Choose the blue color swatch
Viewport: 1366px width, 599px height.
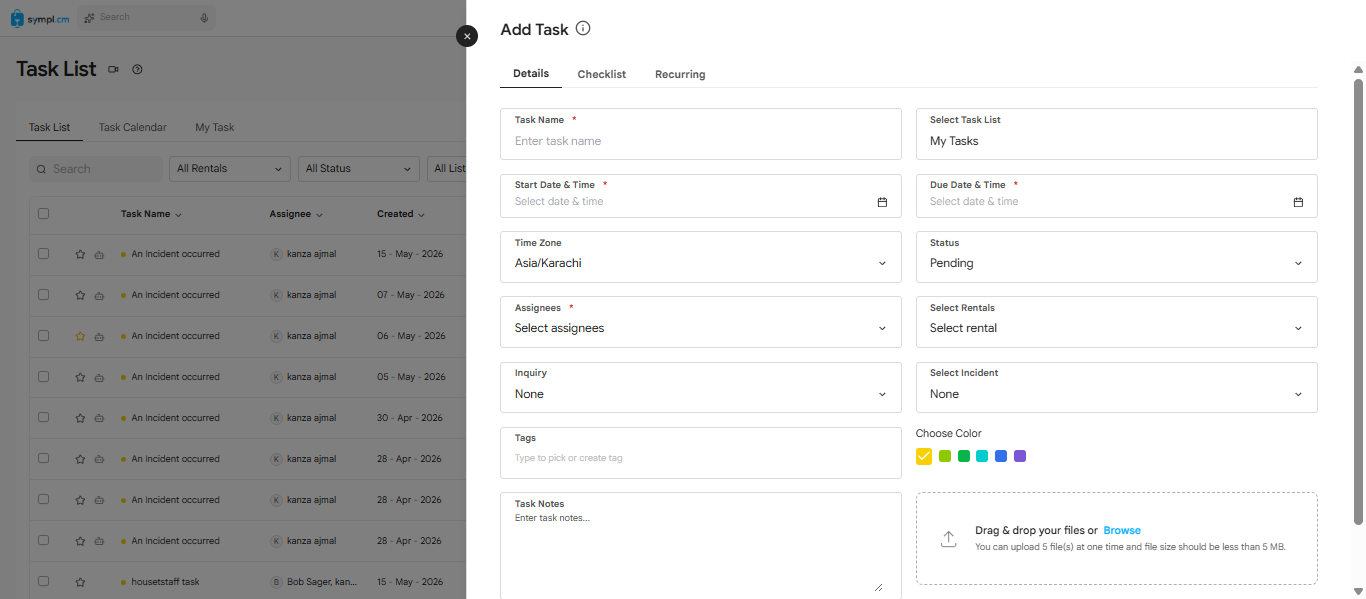pyautogui.click(x=1001, y=456)
